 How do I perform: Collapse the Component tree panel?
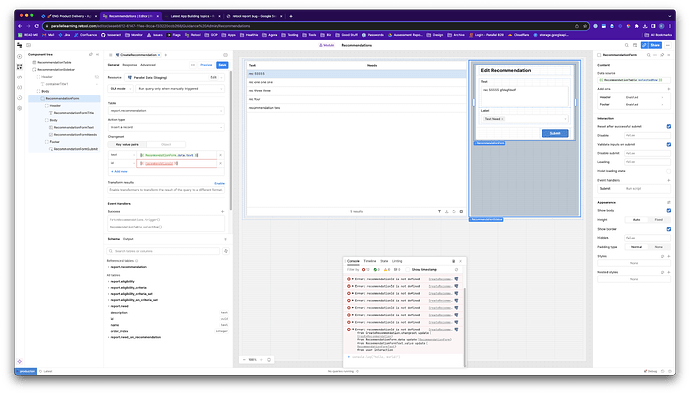tap(97, 55)
